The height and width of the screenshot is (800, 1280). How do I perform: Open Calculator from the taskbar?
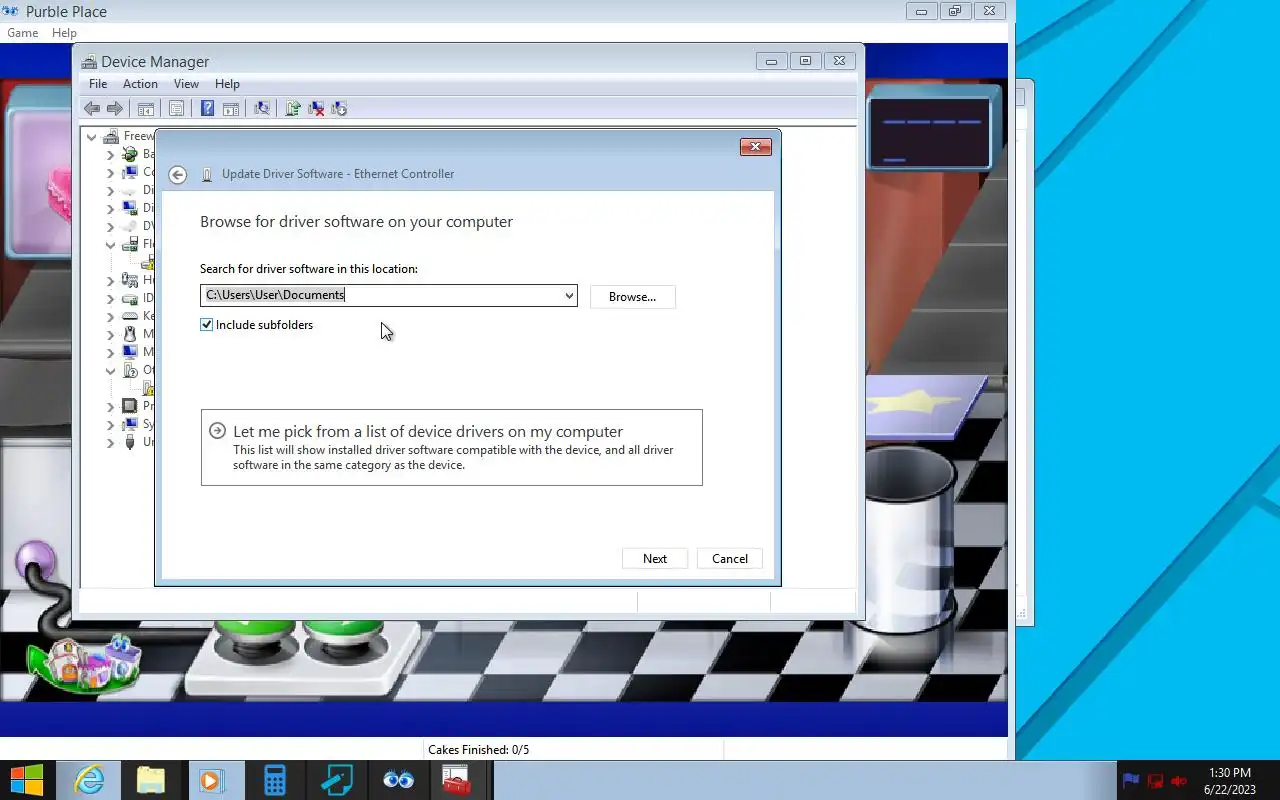tap(274, 780)
